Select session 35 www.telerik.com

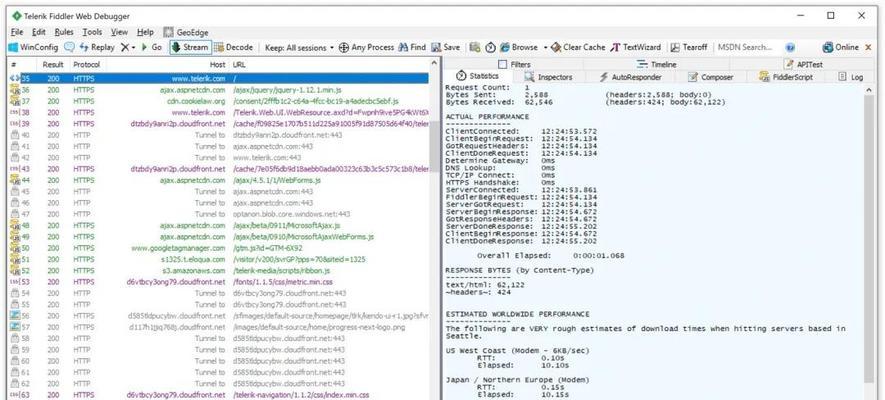click(218, 78)
